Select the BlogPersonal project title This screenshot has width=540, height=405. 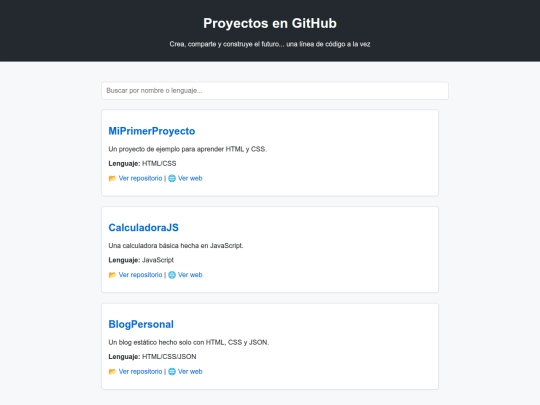pyautogui.click(x=141, y=324)
